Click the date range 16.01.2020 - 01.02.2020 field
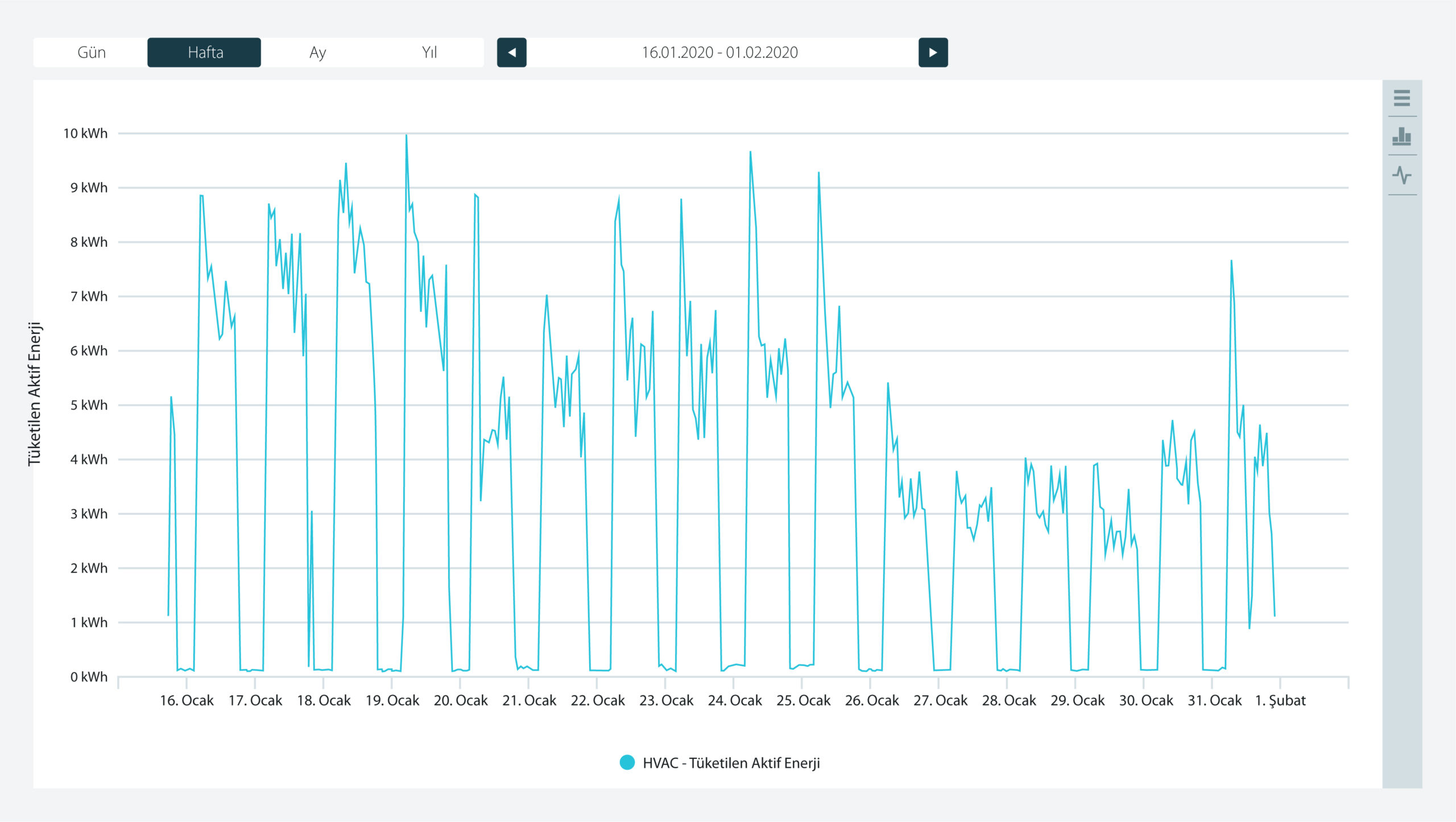This screenshot has height=822, width=1456. (x=722, y=52)
